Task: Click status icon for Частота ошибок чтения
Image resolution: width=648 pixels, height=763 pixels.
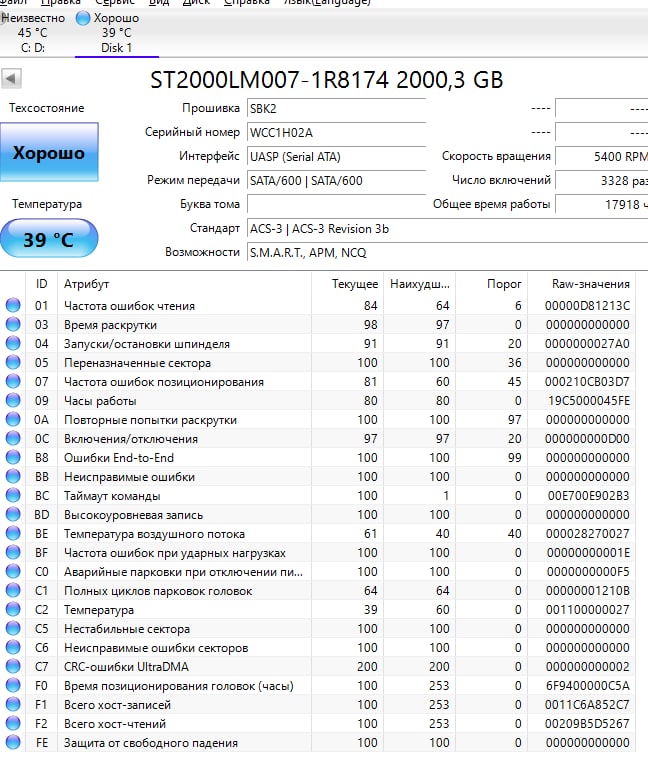Action: click(13, 305)
